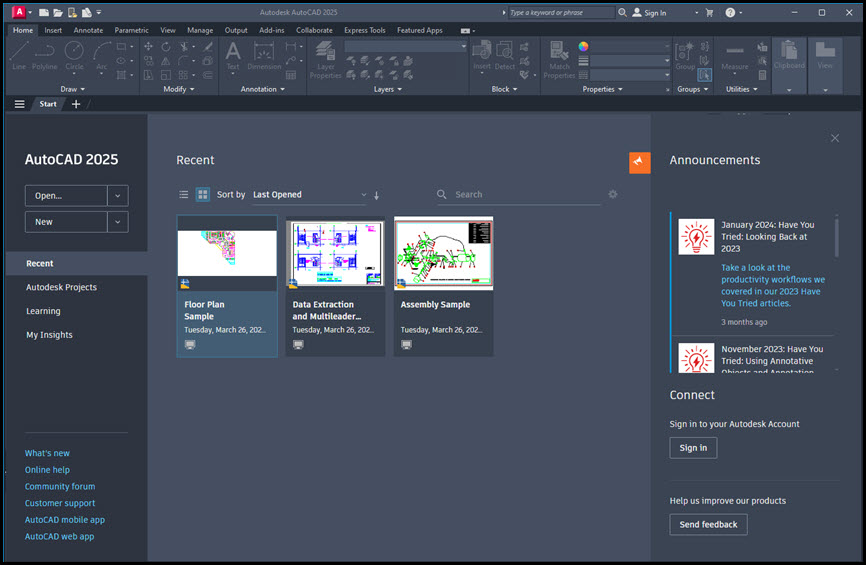This screenshot has width=866, height=565.
Task: Toggle group selection in Groups panel
Action: click(704, 75)
